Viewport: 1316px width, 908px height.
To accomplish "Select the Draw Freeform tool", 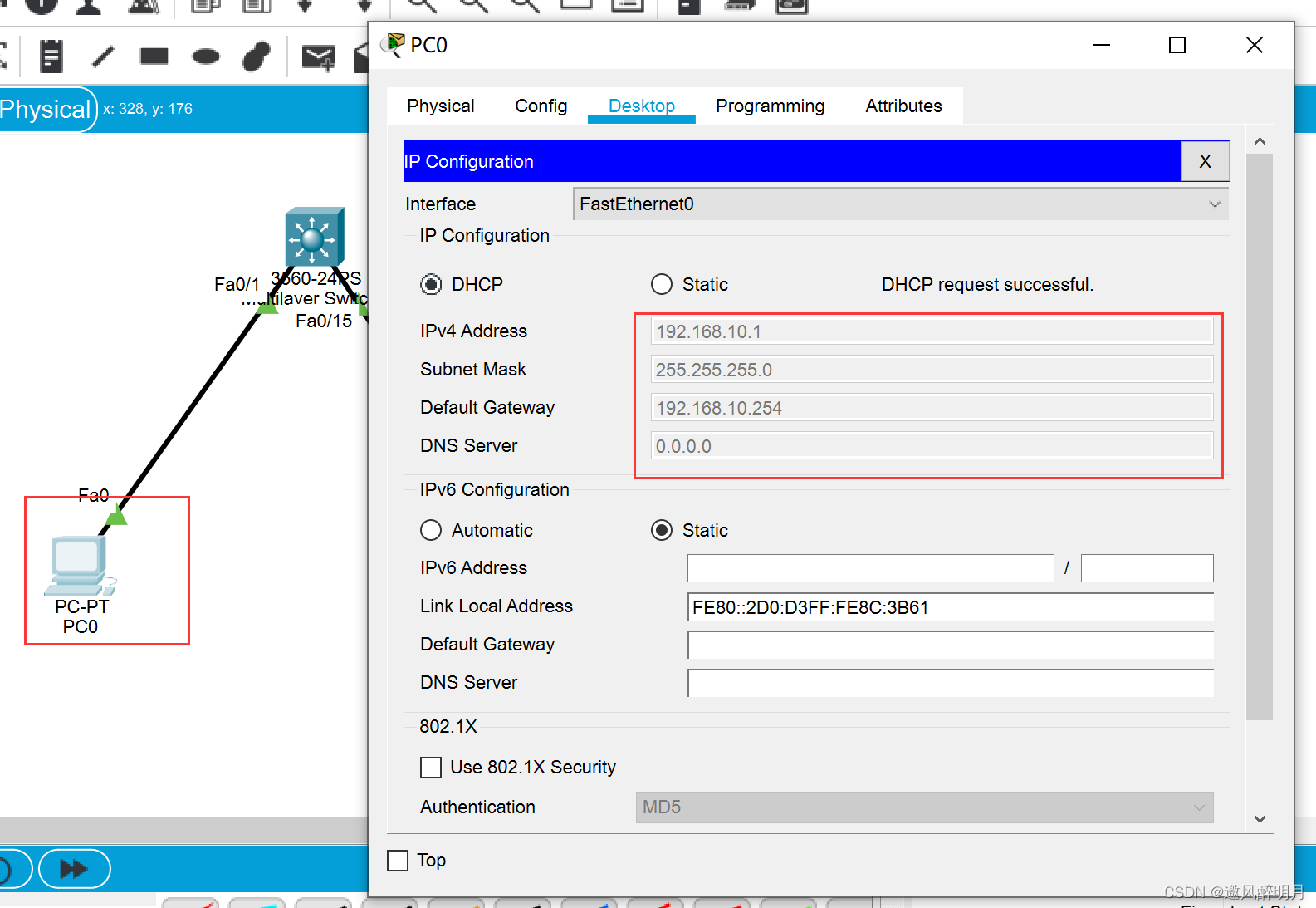I will 257,56.
